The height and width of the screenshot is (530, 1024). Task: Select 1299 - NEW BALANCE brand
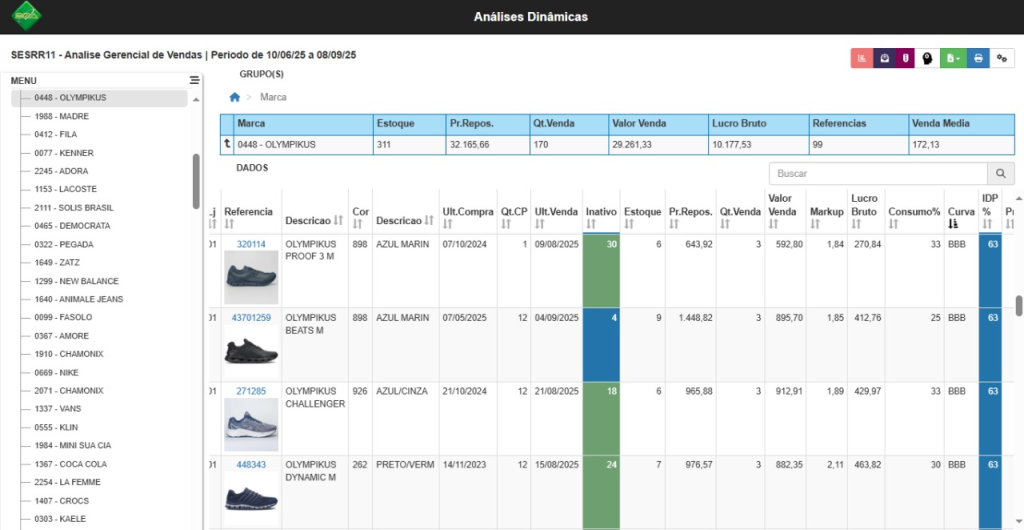coord(76,281)
